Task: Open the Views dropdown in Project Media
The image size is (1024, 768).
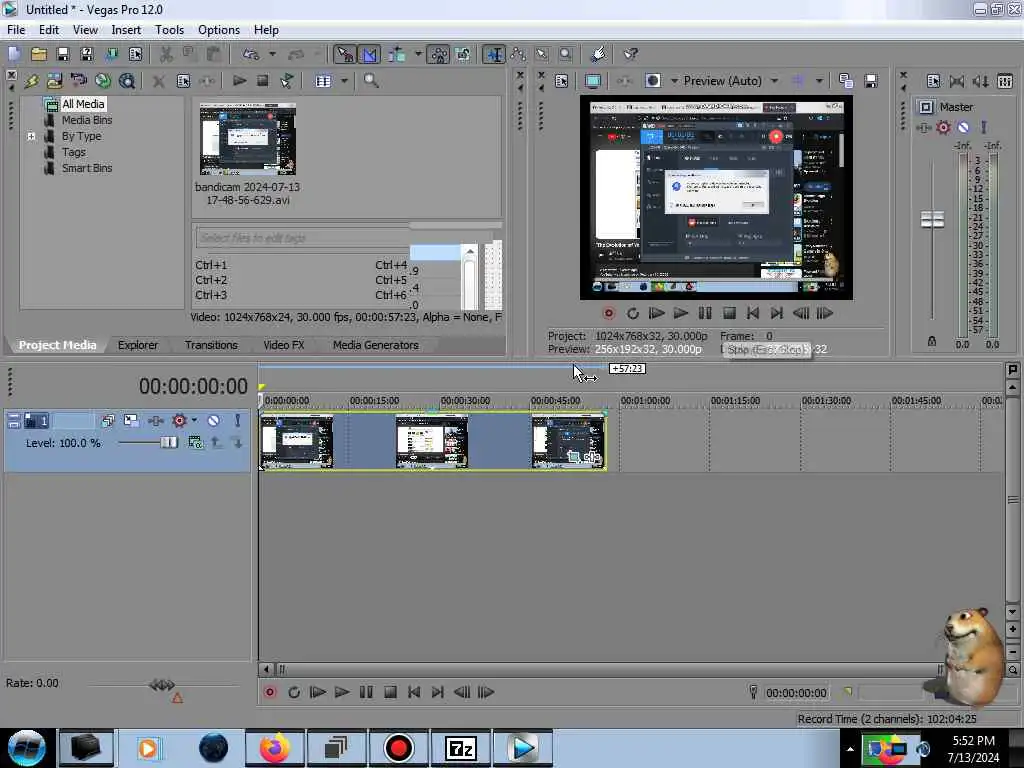Action: (344, 81)
